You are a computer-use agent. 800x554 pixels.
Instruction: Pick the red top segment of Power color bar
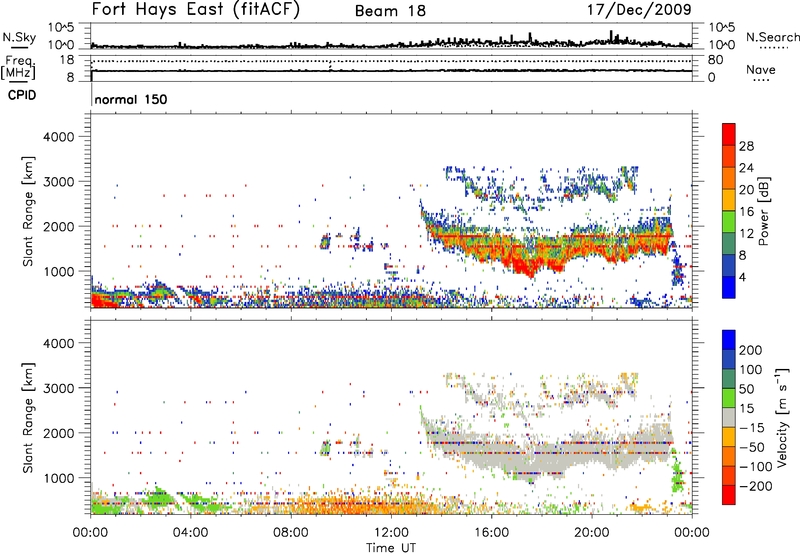click(x=729, y=134)
